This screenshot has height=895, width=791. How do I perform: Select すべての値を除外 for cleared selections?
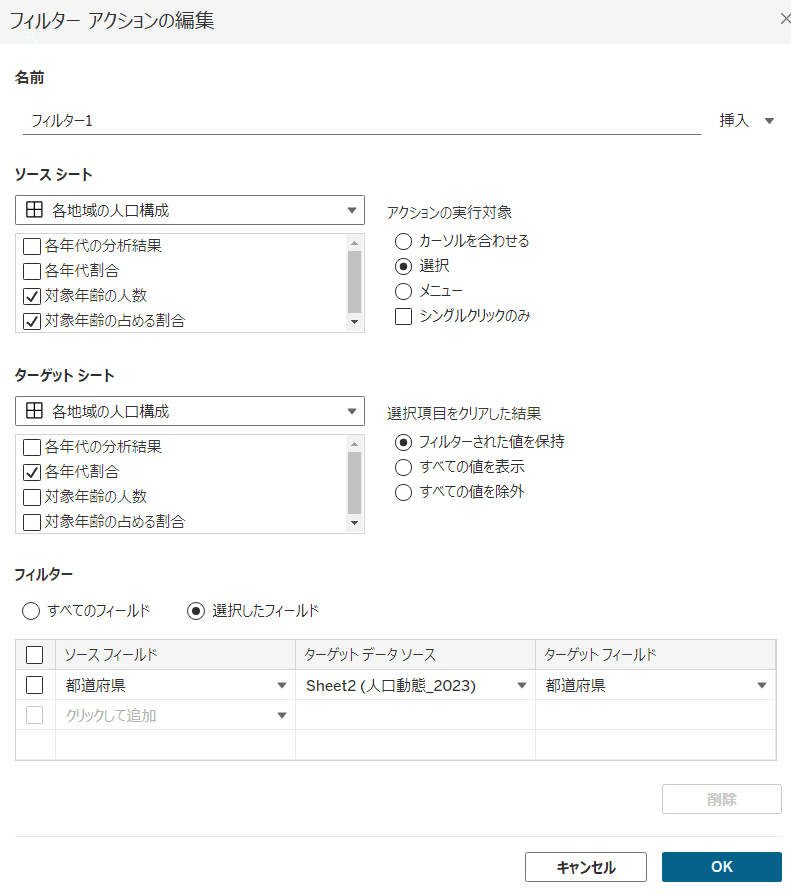click(403, 492)
